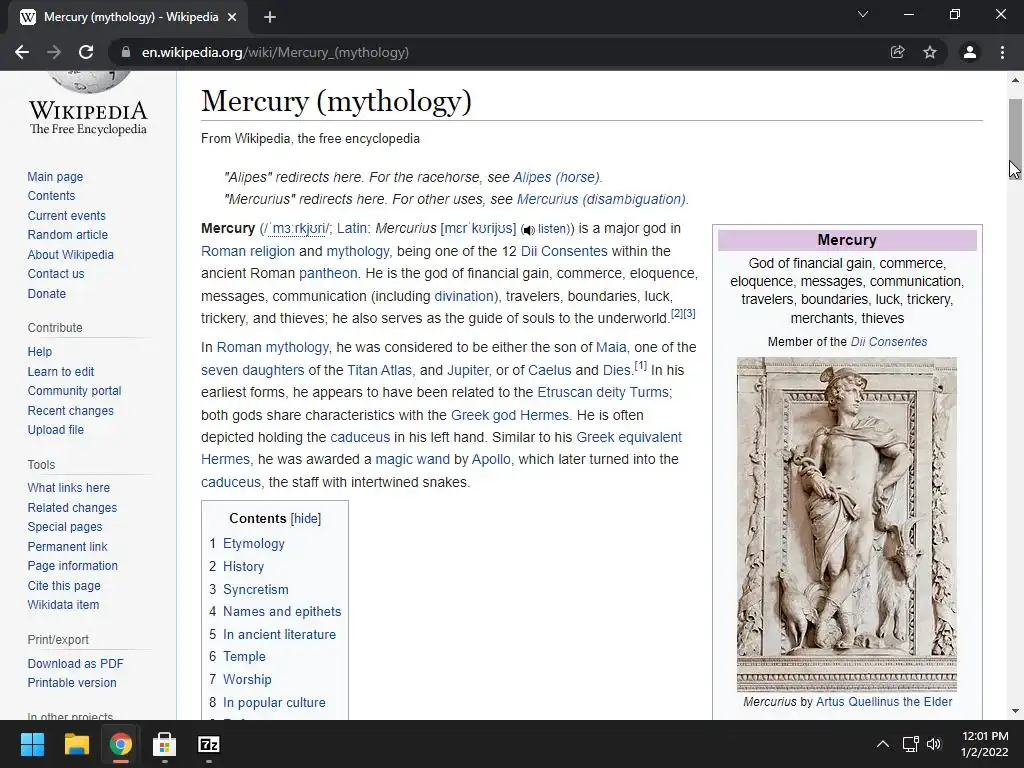Jump to Syncretism section in contents
Image resolution: width=1024 pixels, height=768 pixels.
click(x=255, y=589)
